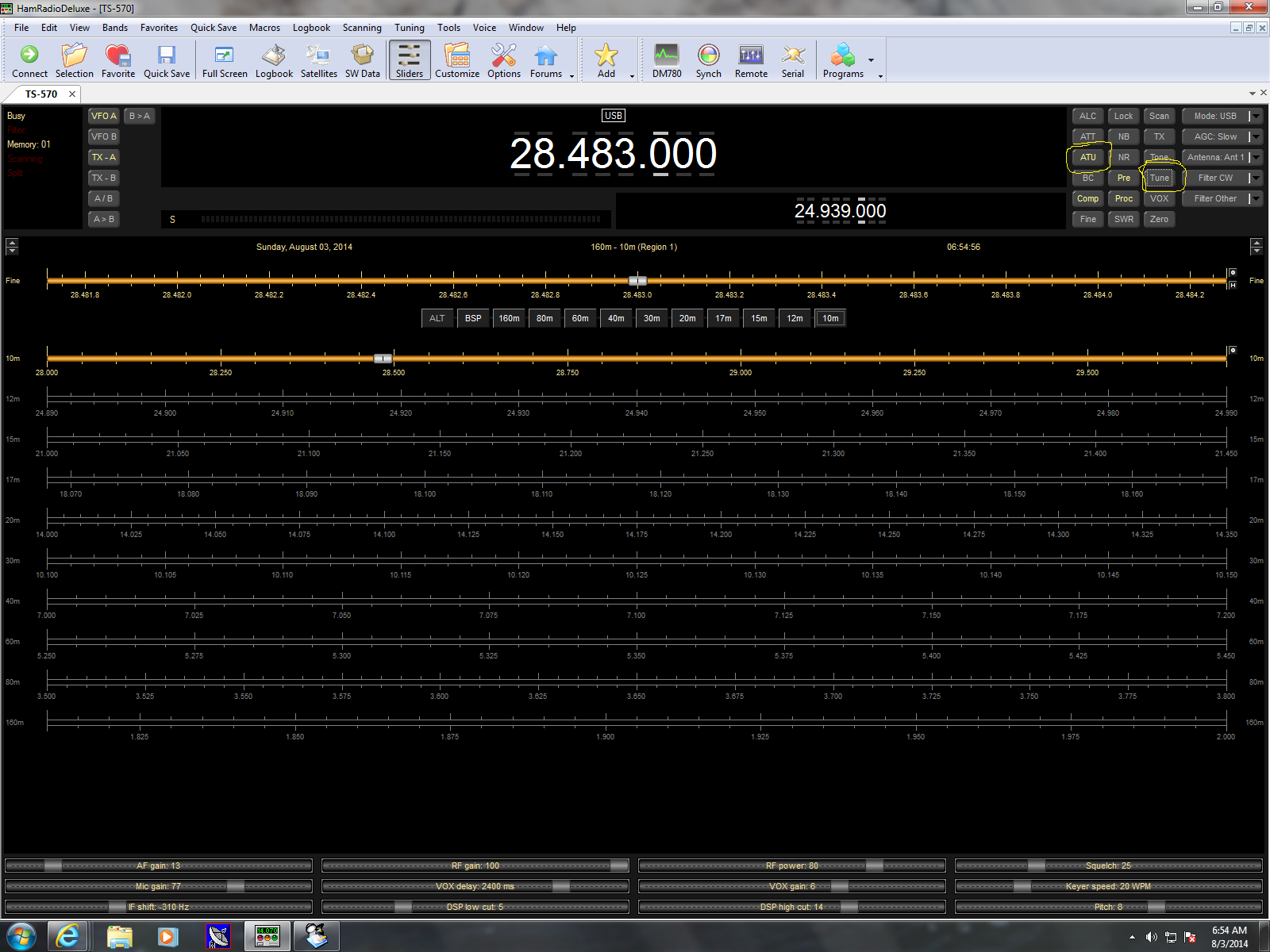Launch SW Data from the toolbar
Viewport: 1270px width, 952px height.
pos(362,61)
